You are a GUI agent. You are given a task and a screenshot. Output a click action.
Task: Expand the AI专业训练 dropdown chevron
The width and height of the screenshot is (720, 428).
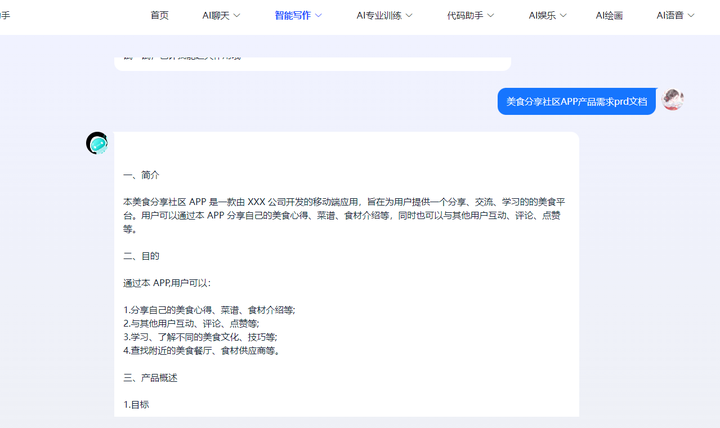click(409, 16)
